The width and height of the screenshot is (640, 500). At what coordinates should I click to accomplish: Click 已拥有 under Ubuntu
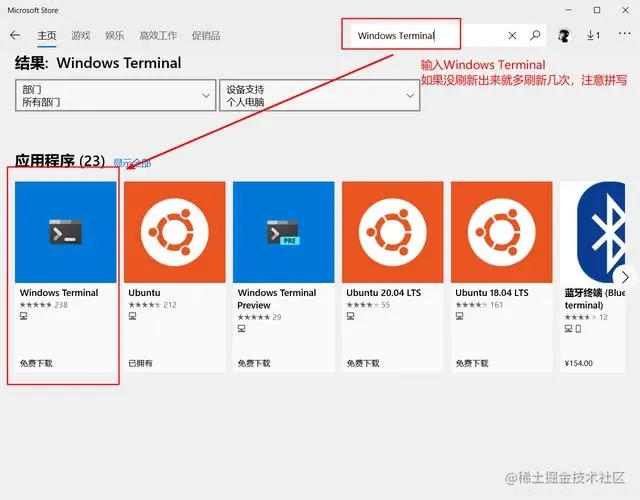click(x=140, y=363)
